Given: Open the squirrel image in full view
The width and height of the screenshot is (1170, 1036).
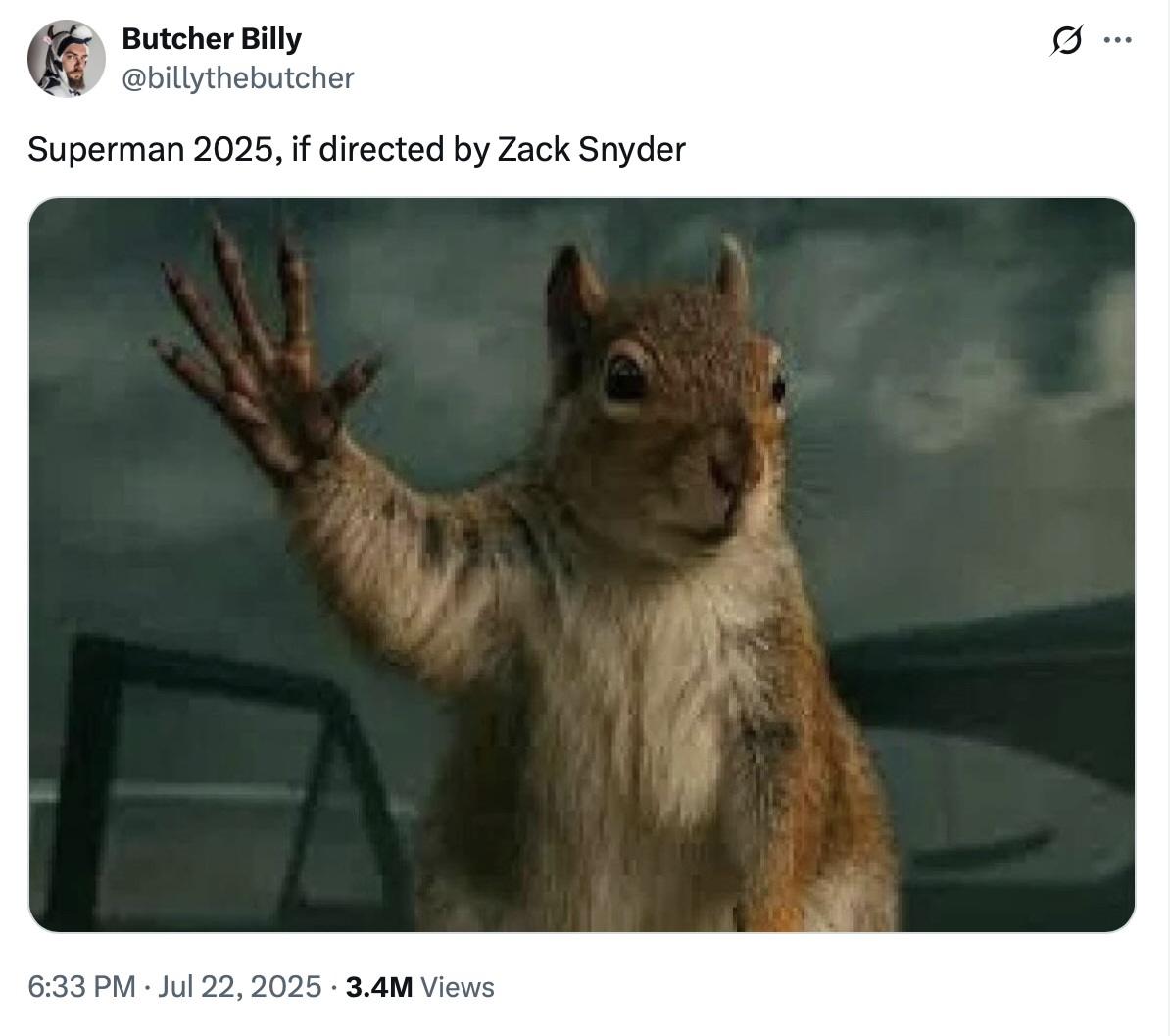Looking at the screenshot, I should (x=582, y=565).
